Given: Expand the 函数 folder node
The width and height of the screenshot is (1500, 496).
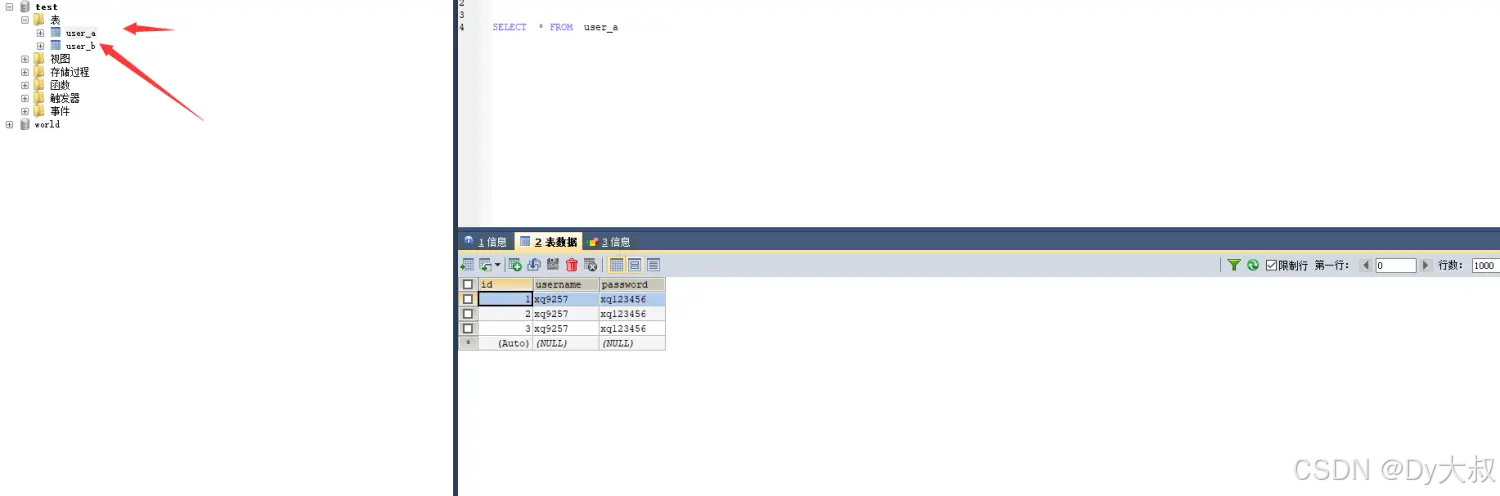Looking at the screenshot, I should pyautogui.click(x=25, y=85).
